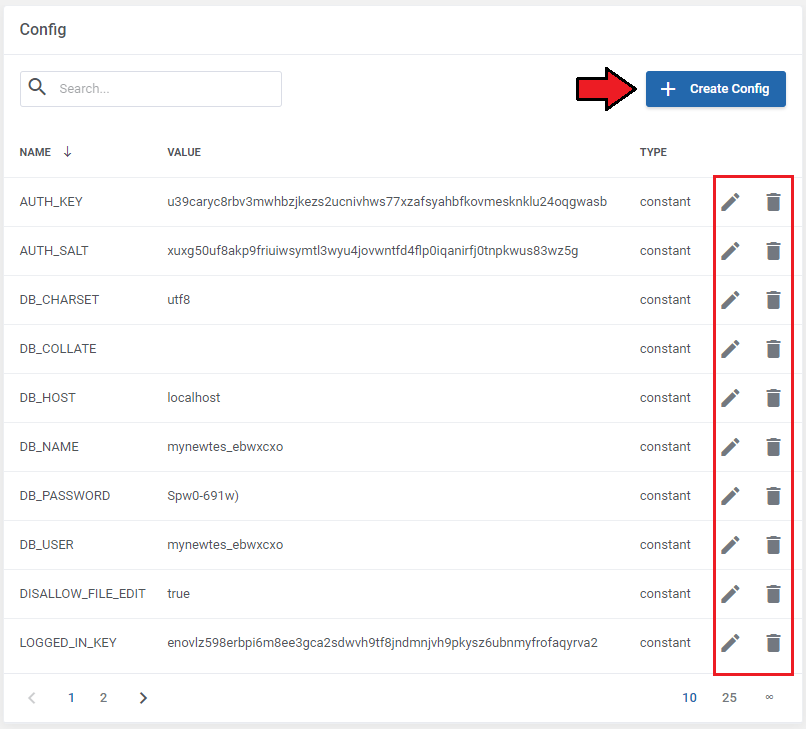Click the AUTH_KEY value starting u39caryc
Screen dimensions: 806x729
pyautogui.click(x=387, y=202)
